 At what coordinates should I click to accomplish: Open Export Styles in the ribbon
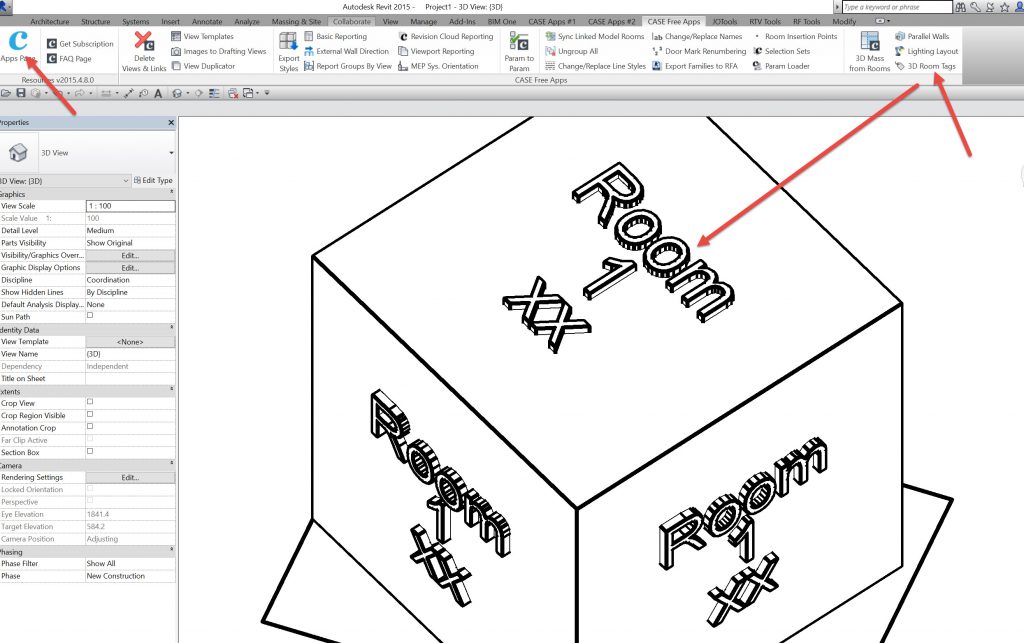click(288, 50)
